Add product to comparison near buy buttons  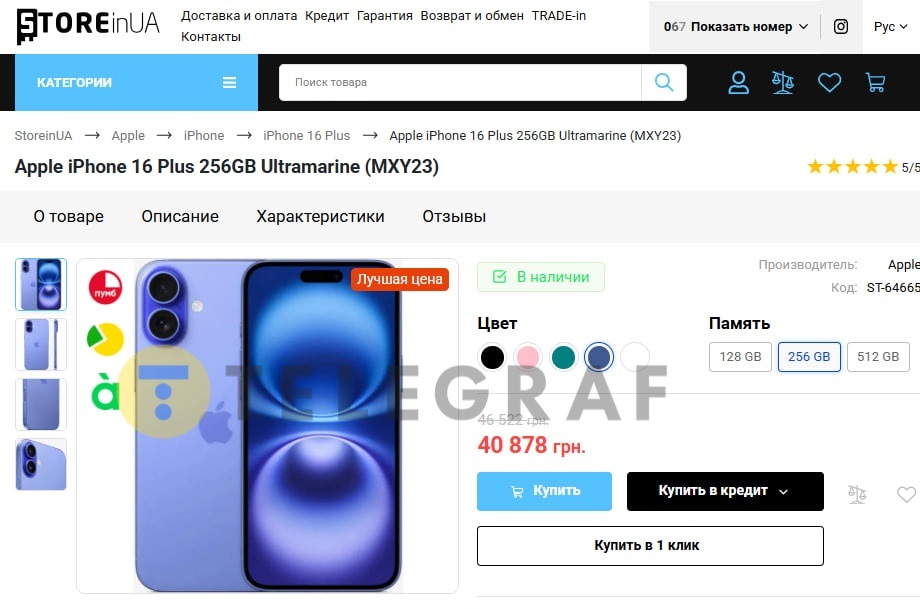(857, 495)
